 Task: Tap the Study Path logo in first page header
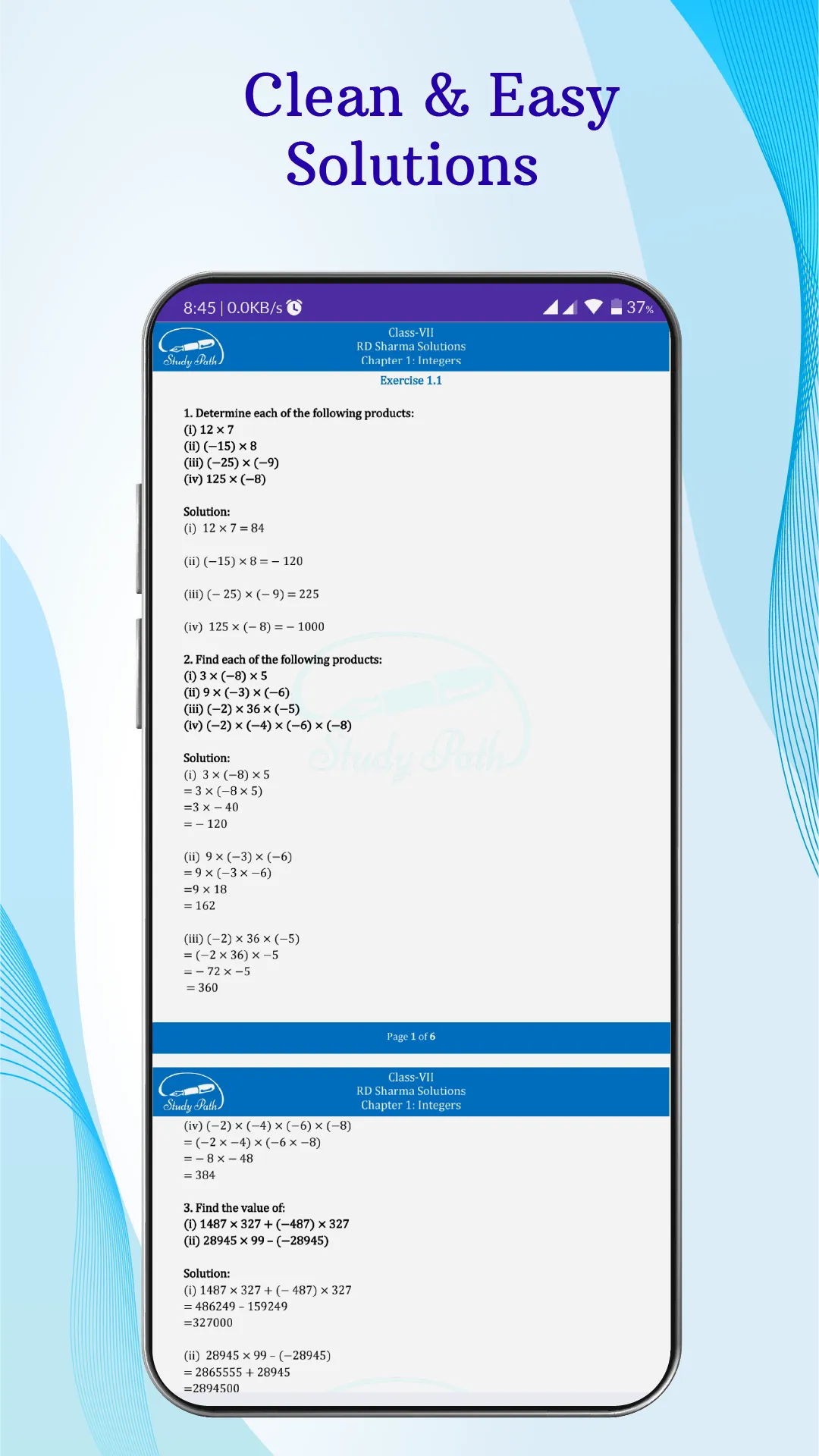(x=191, y=348)
